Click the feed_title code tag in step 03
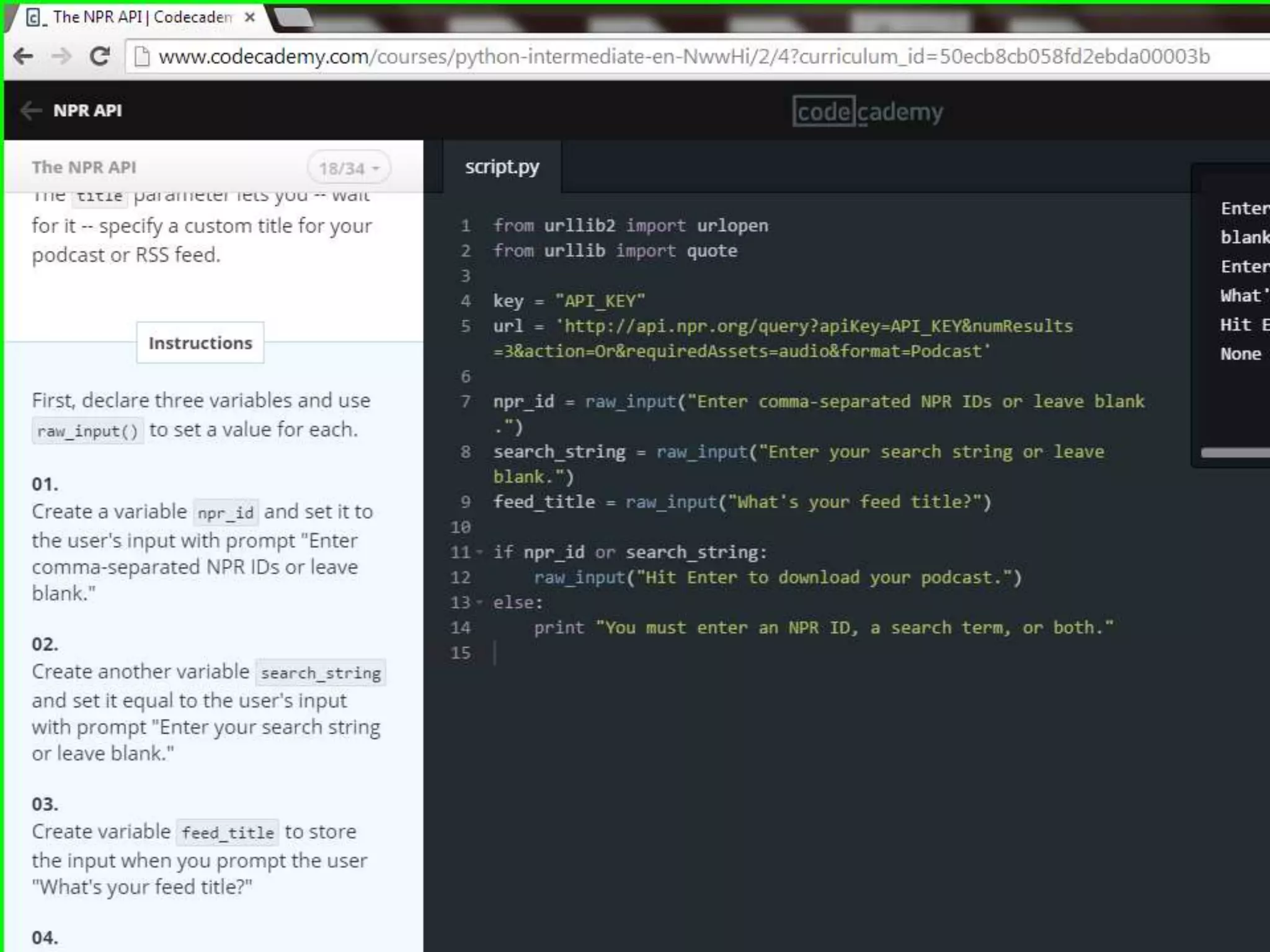The width and height of the screenshot is (1270, 952). (228, 832)
